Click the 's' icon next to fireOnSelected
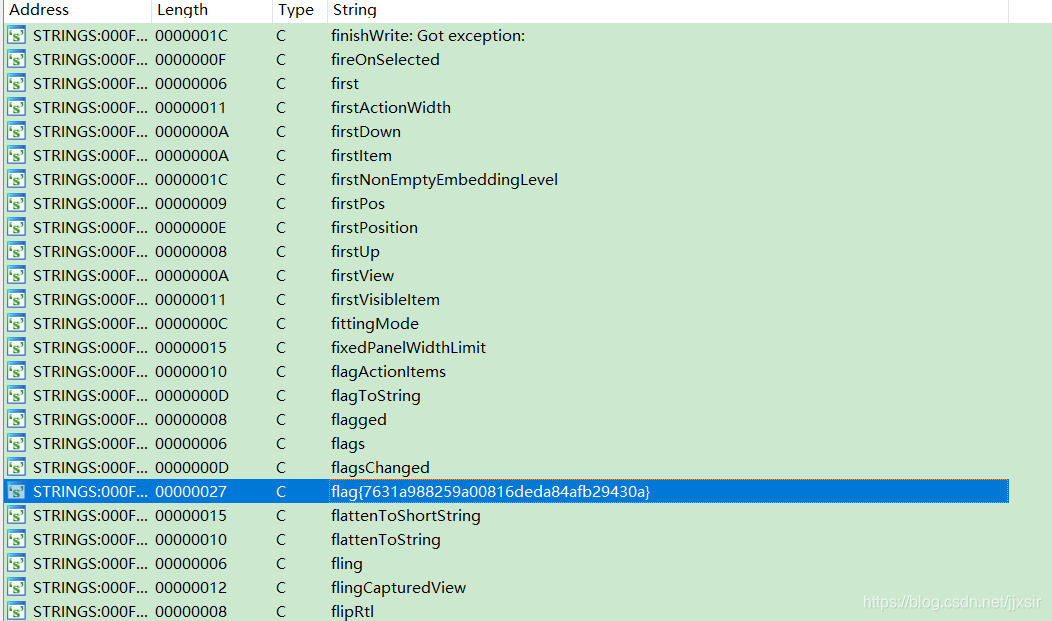The height and width of the screenshot is (621, 1052). pos(17,59)
